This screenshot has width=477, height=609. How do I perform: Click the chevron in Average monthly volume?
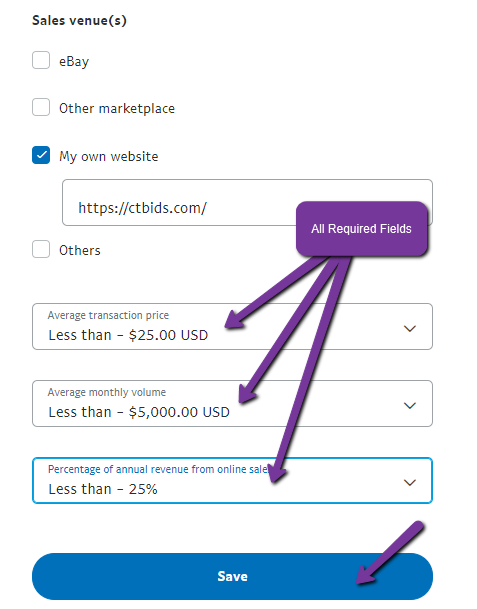410,405
